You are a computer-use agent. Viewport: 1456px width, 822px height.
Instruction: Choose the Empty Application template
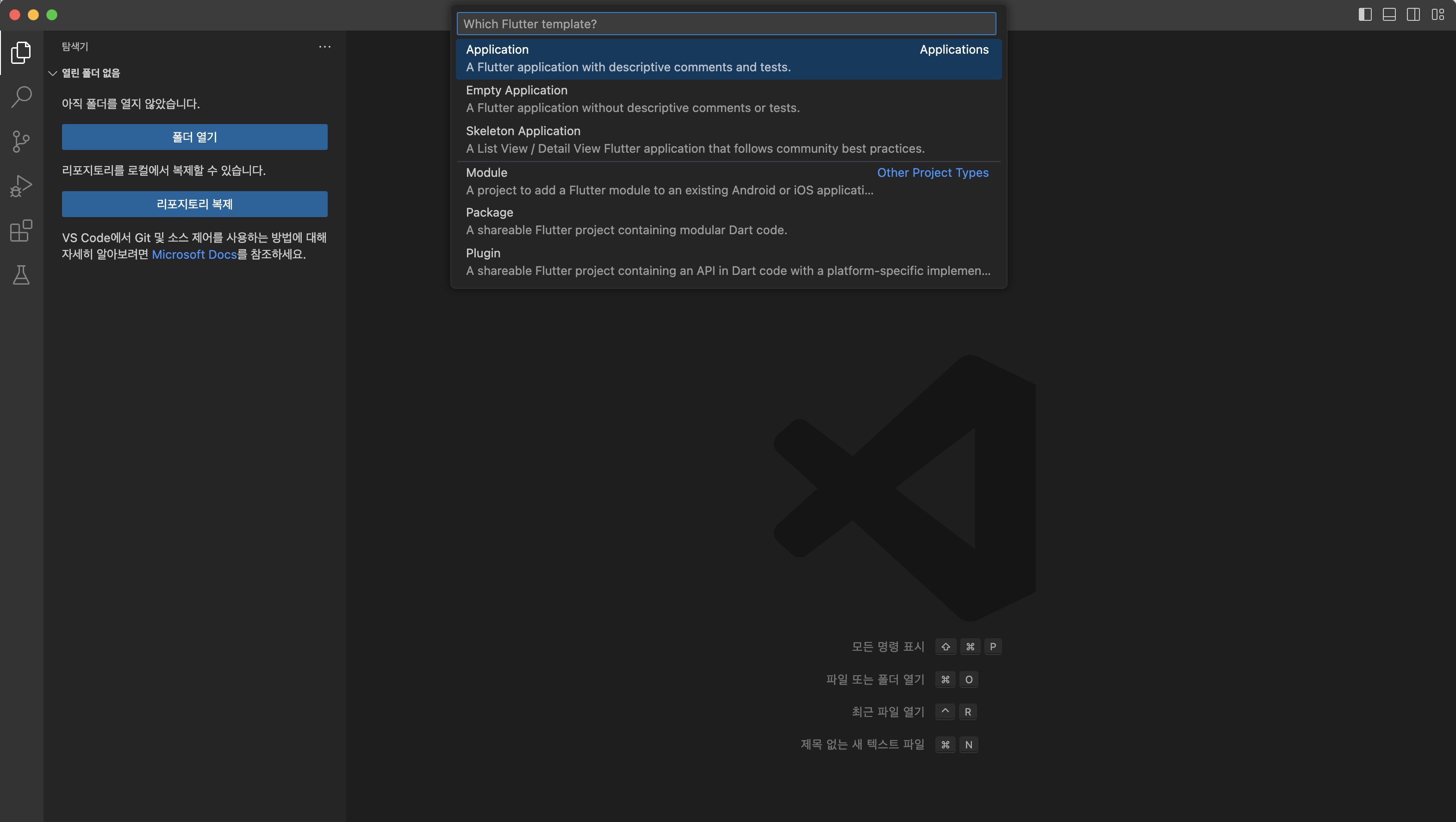728,99
